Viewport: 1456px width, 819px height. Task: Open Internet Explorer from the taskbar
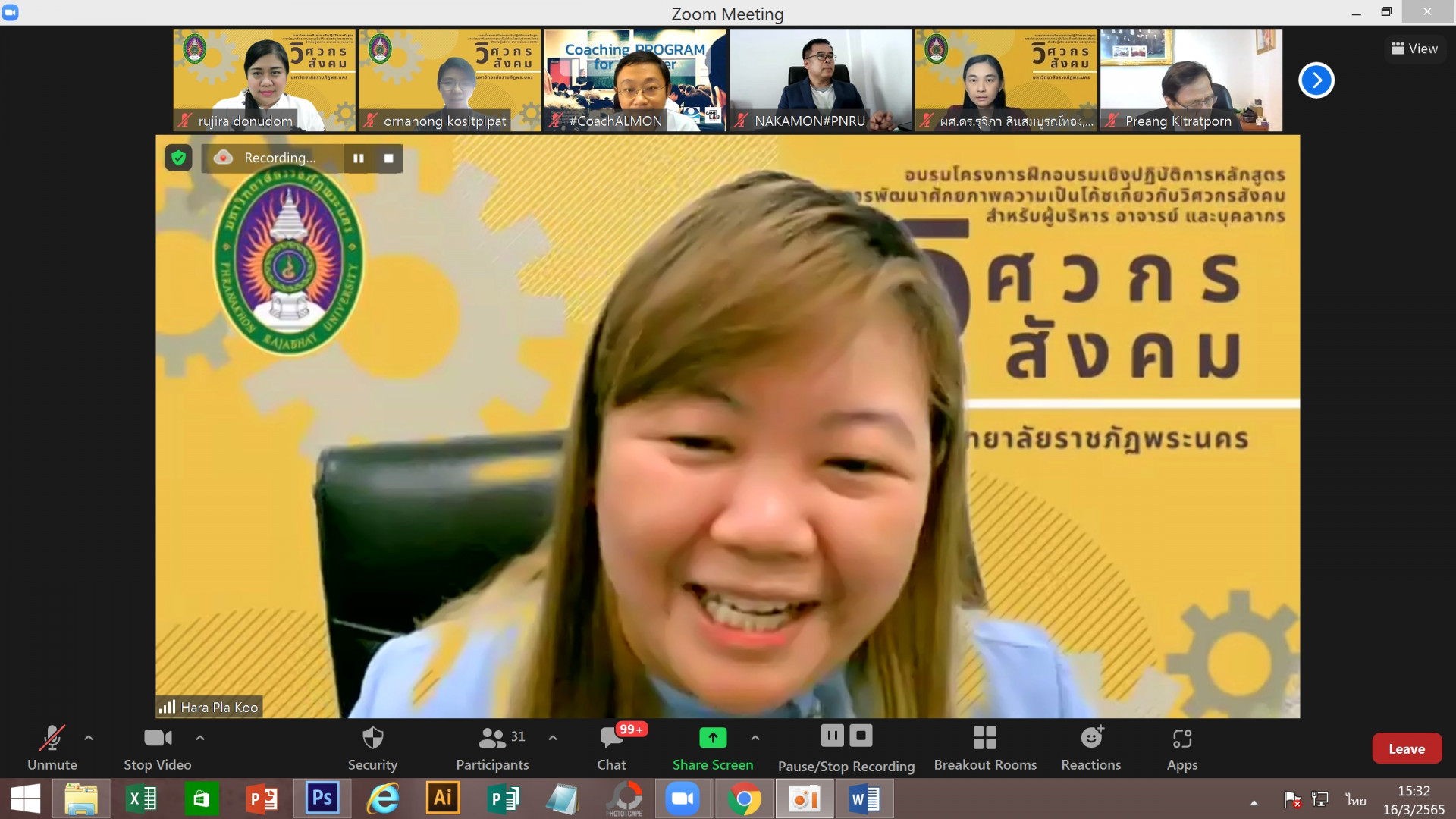point(383,799)
